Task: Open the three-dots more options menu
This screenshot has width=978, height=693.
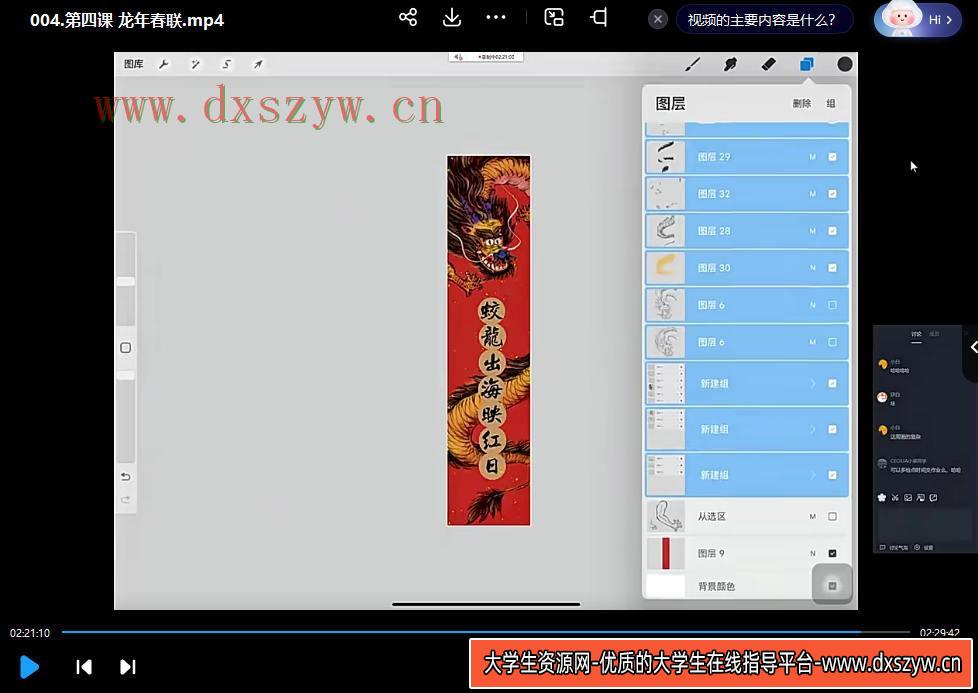Action: [x=496, y=17]
